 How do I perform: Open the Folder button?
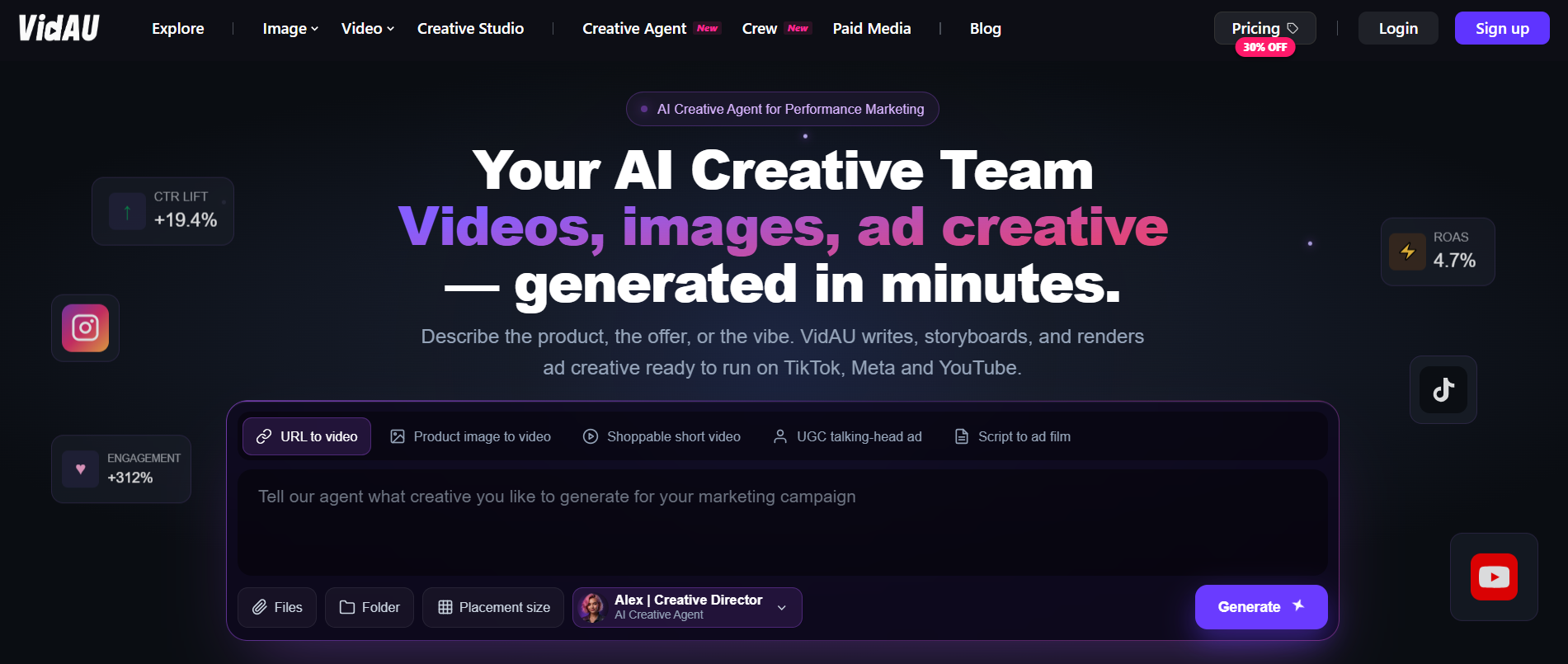tap(370, 607)
